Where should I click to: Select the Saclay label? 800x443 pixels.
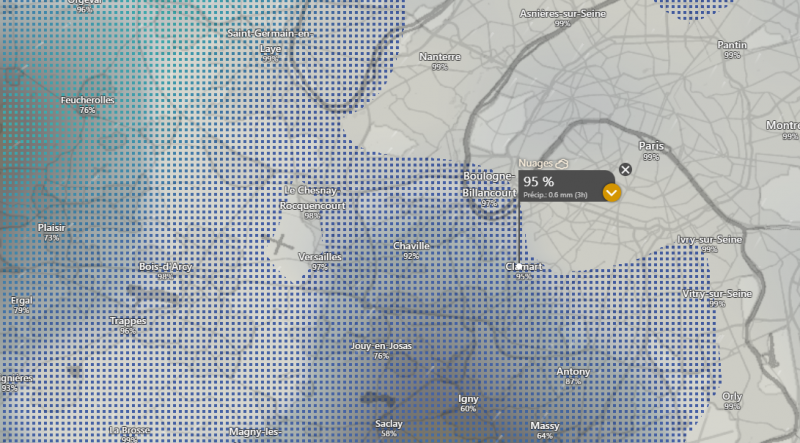pos(389,424)
